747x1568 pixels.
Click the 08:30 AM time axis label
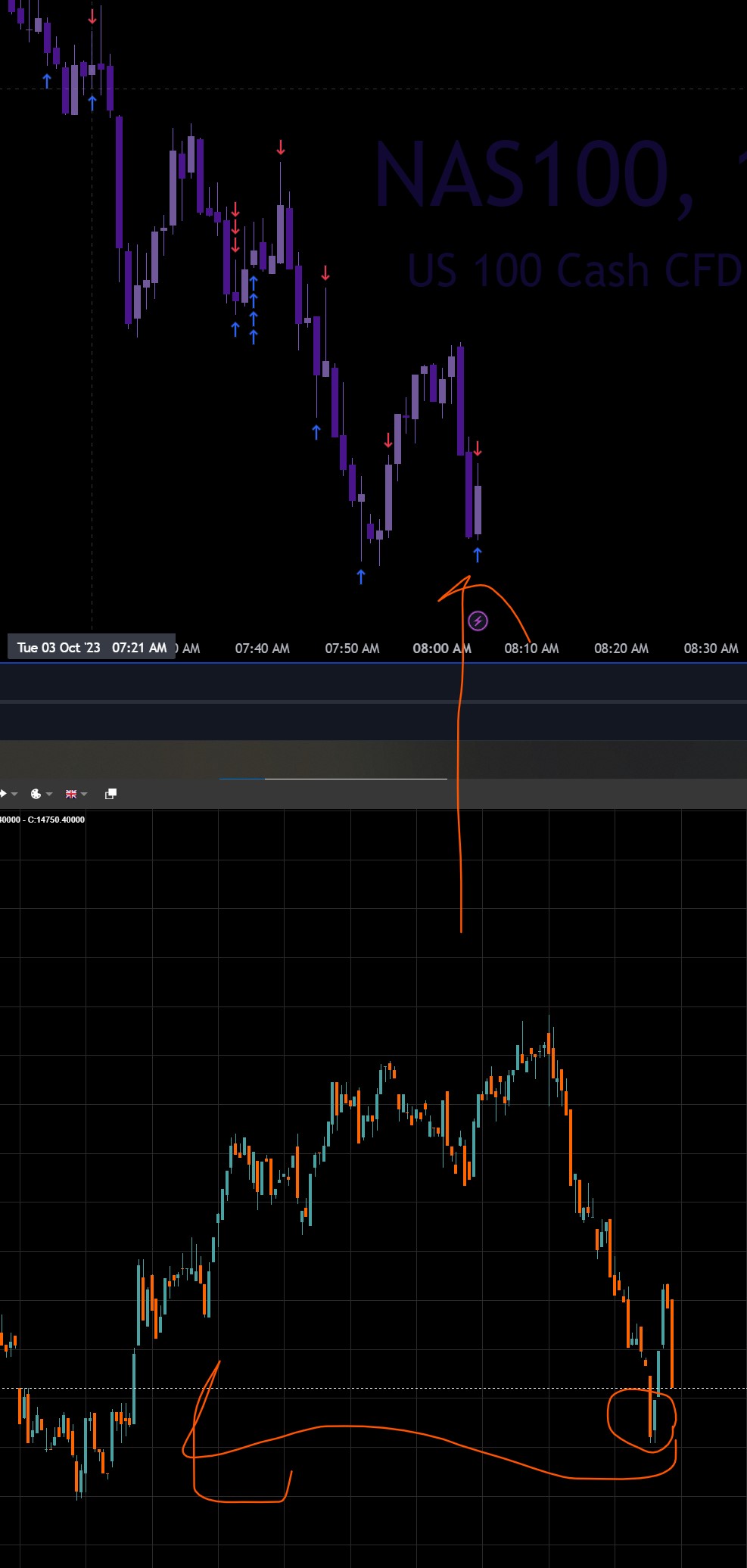(711, 649)
